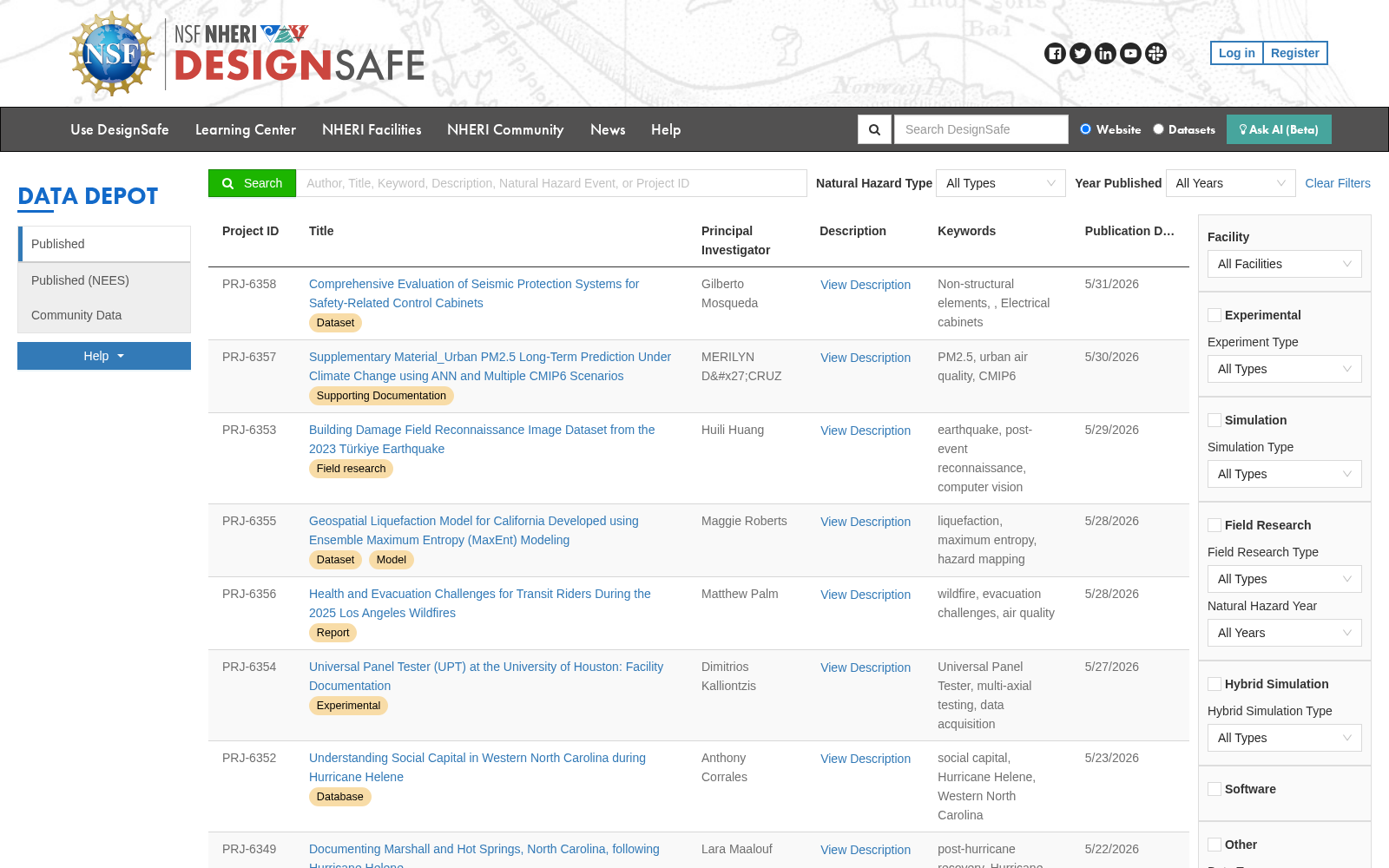Screen dimensions: 1389x868
Task: Expand the blue Help dropdown button
Action: [104, 356]
